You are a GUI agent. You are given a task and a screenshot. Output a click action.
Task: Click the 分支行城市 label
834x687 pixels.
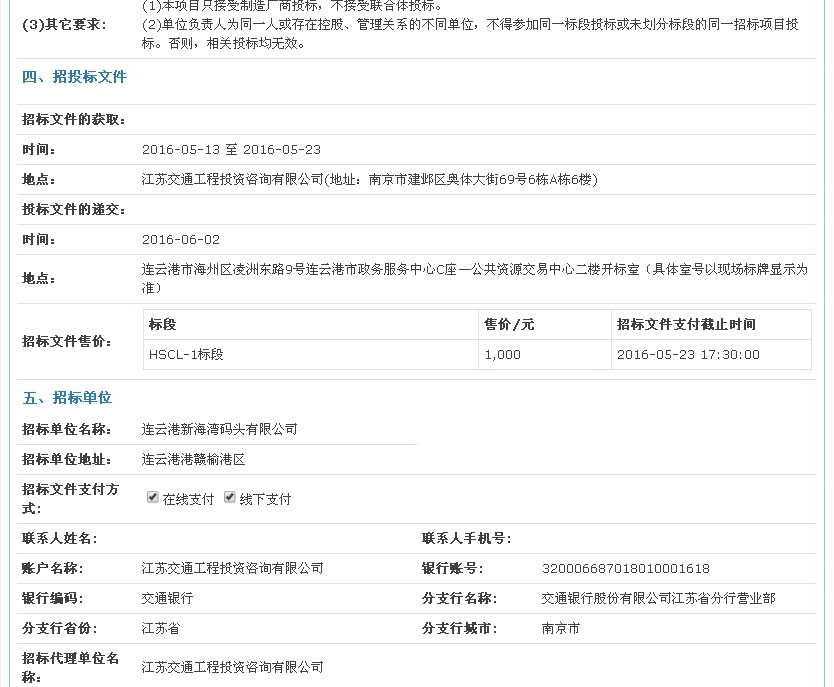(x=460, y=629)
